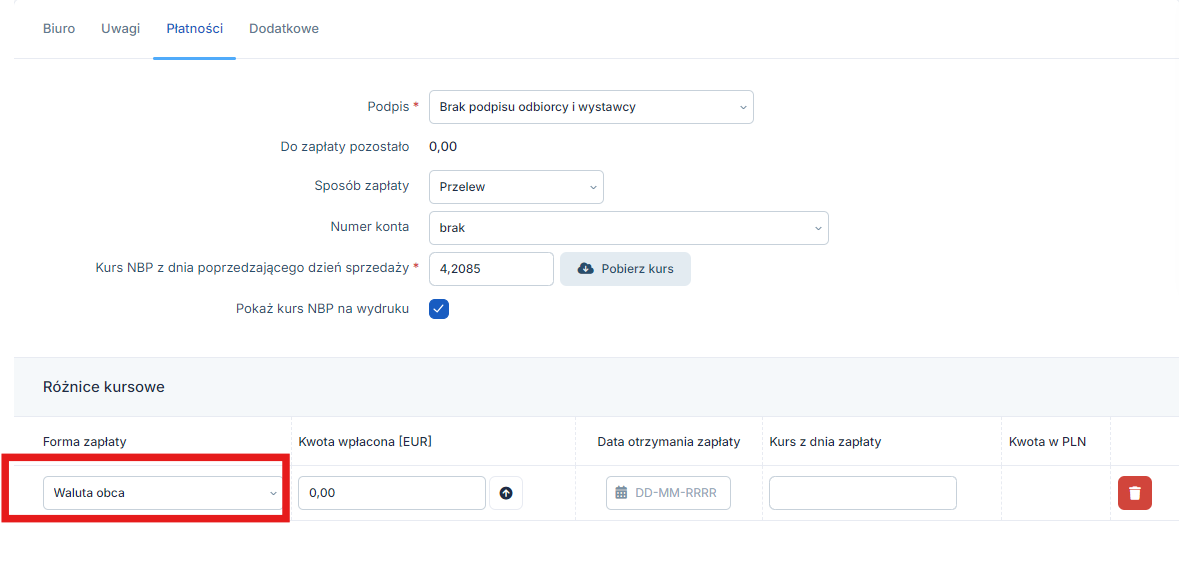Switch to the Biuro tab

[59, 29]
